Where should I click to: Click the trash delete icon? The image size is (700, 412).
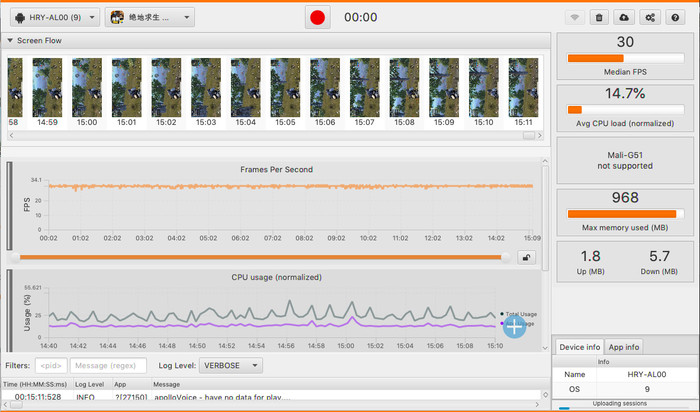pos(599,18)
